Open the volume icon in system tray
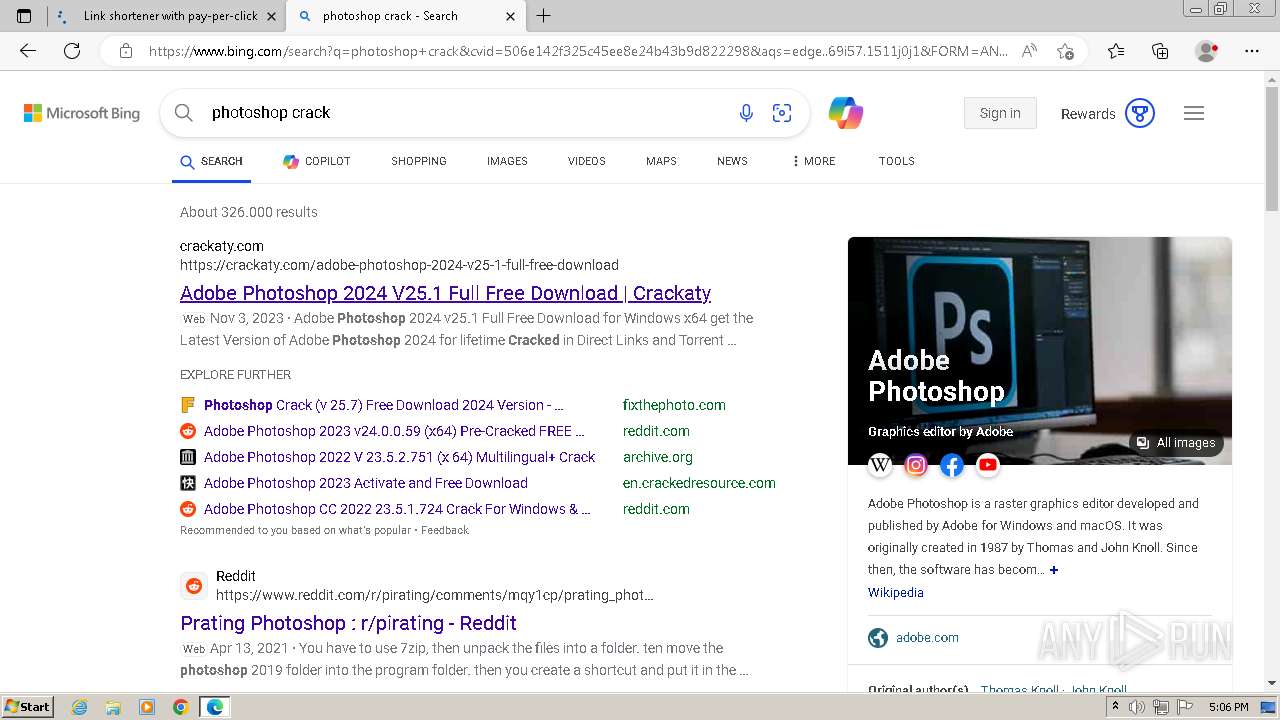Screen dimensions: 1280x720 [1137, 707]
